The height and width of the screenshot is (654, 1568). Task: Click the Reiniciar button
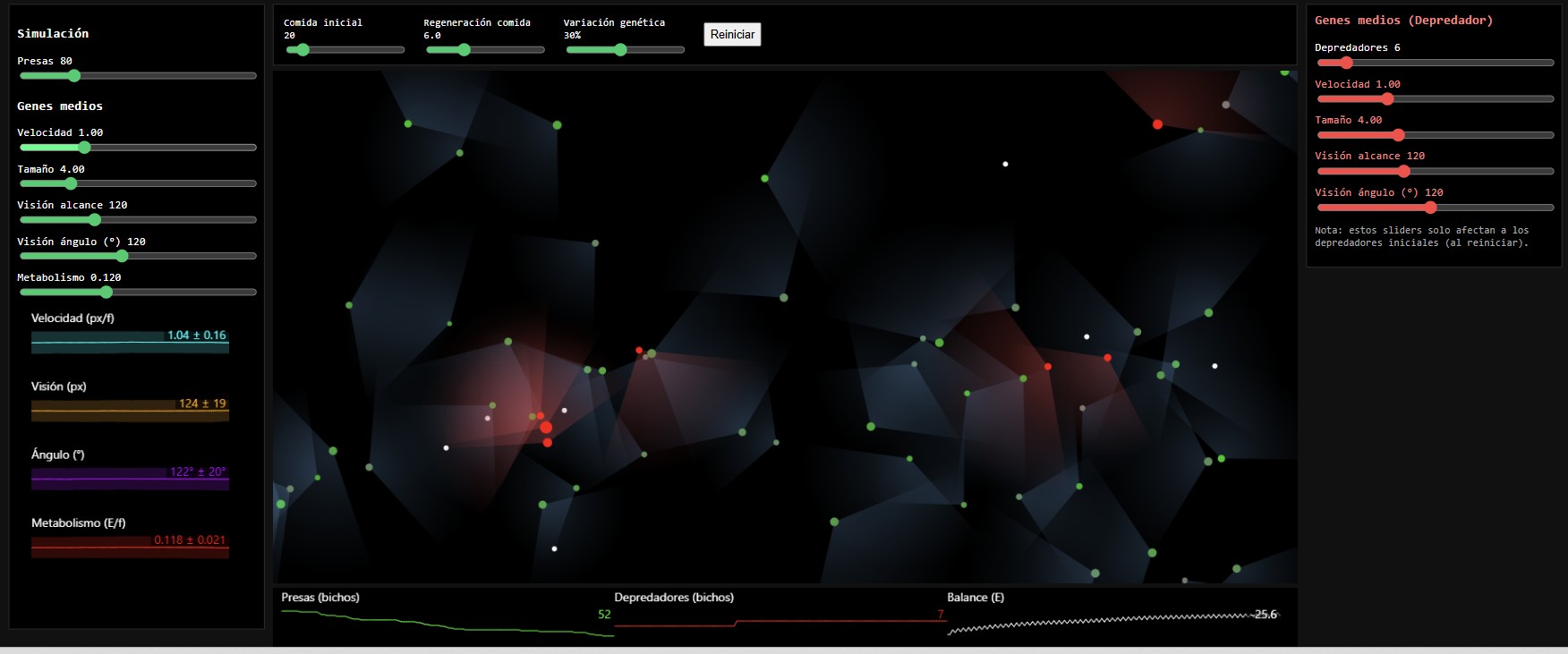pyautogui.click(x=732, y=35)
